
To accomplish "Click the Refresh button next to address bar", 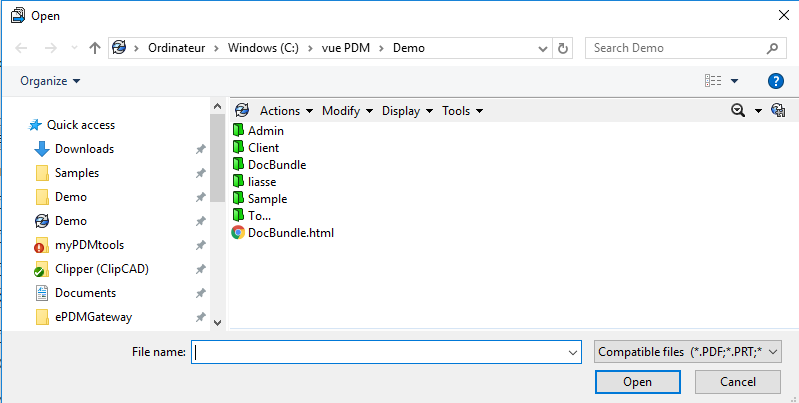I will (x=563, y=48).
